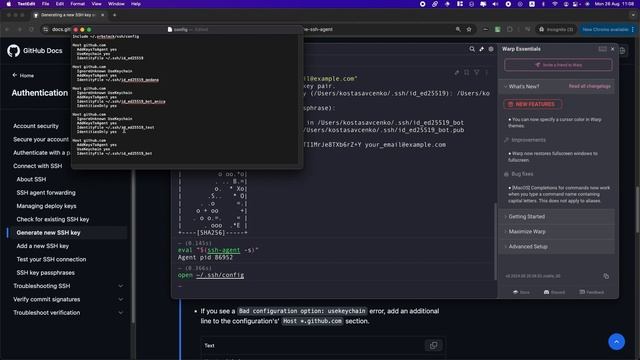Click the pin icon in Warp toolbar
The width and height of the screenshot is (640, 360).
[482, 49]
